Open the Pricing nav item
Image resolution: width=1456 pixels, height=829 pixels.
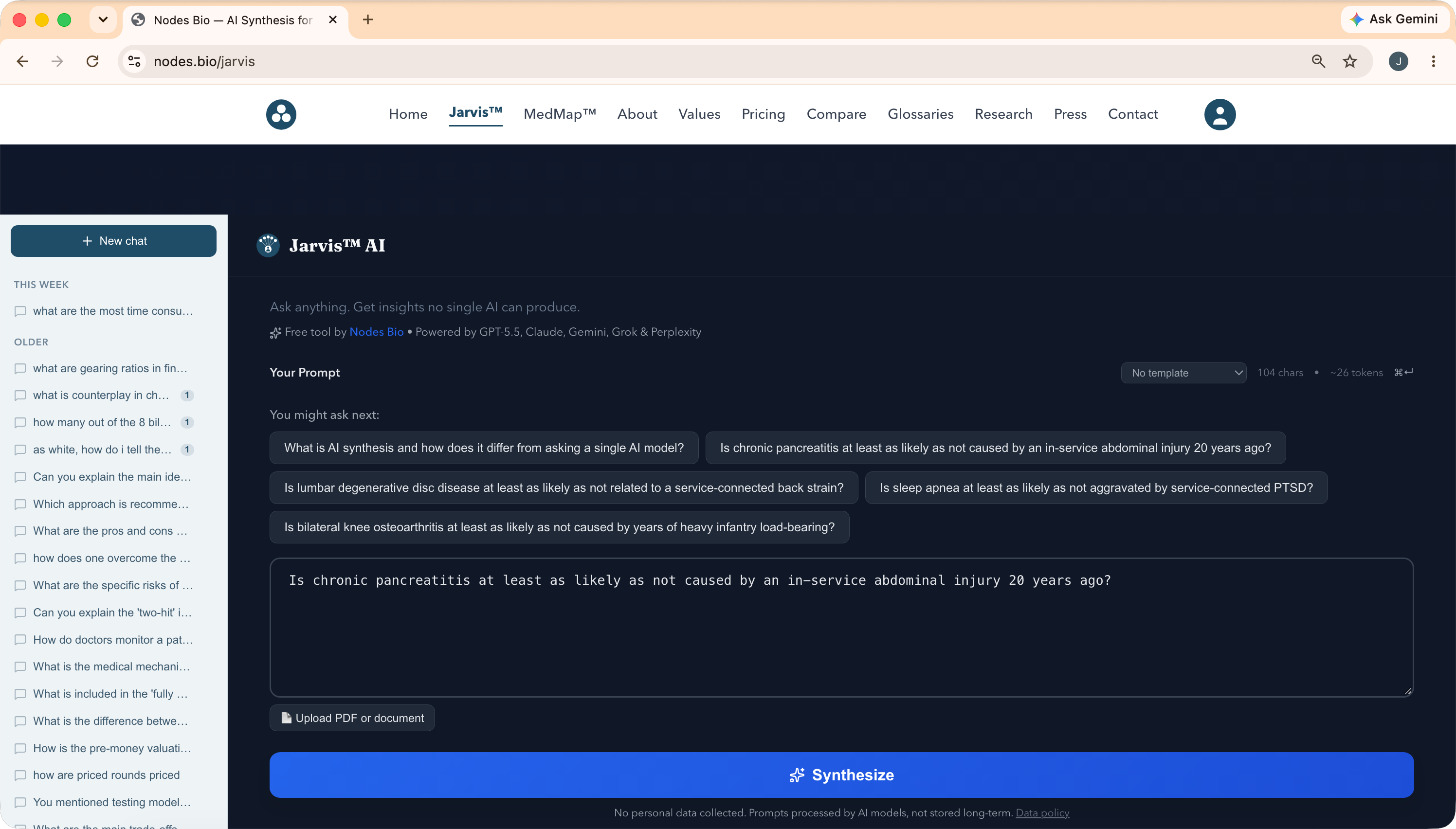(x=763, y=114)
